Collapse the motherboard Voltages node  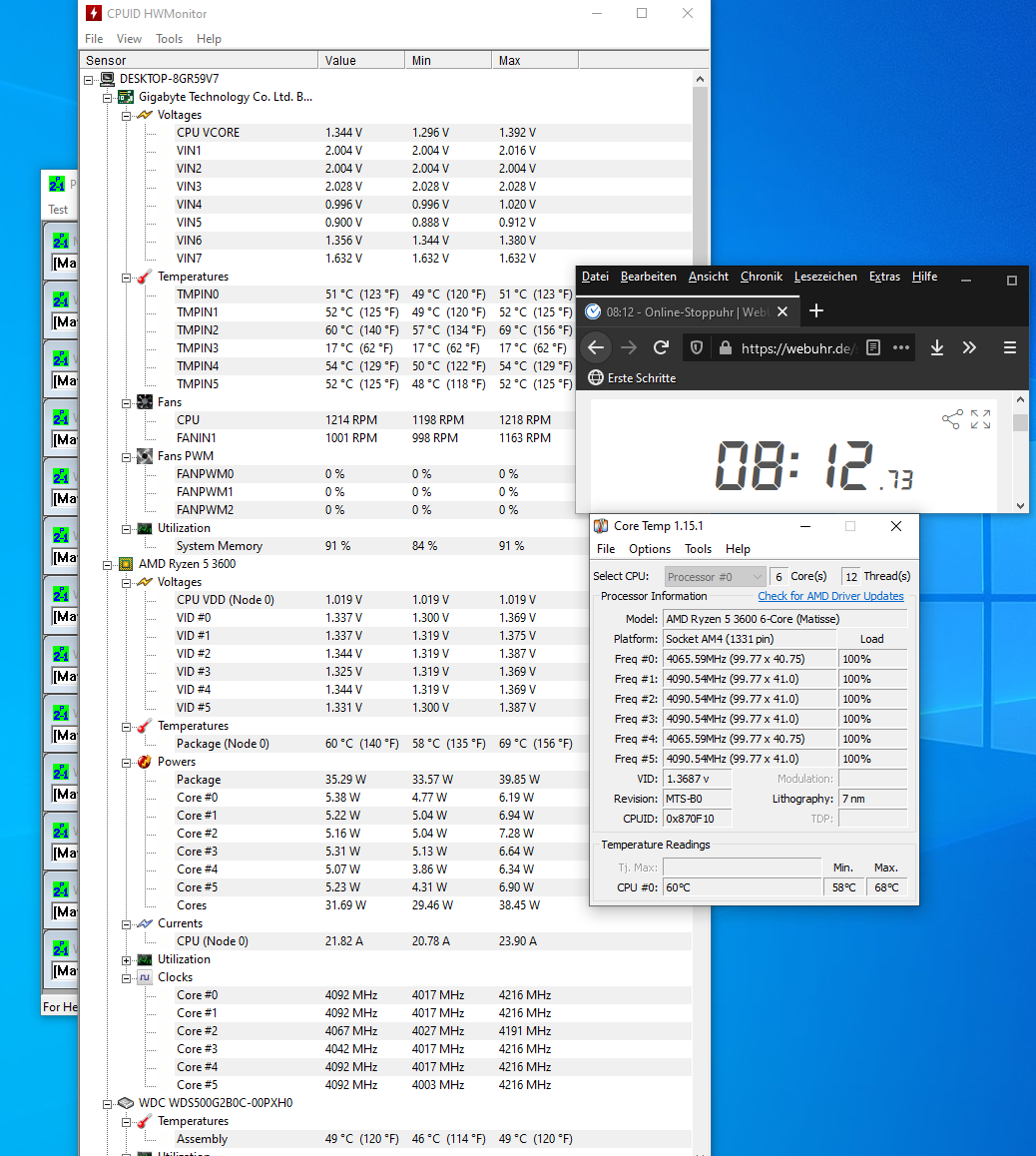tap(126, 116)
